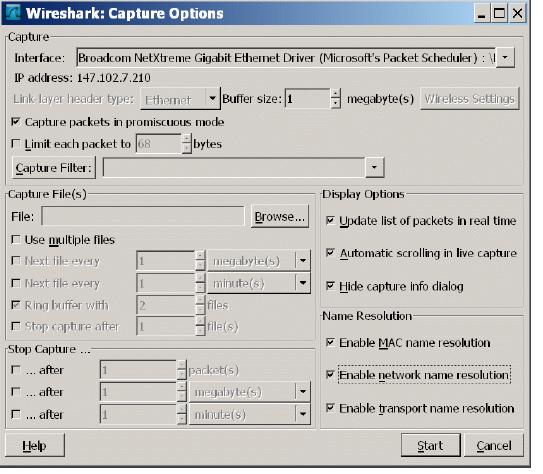
Task: Decrease Buffer size with the down arrow
Action: (x=335, y=104)
